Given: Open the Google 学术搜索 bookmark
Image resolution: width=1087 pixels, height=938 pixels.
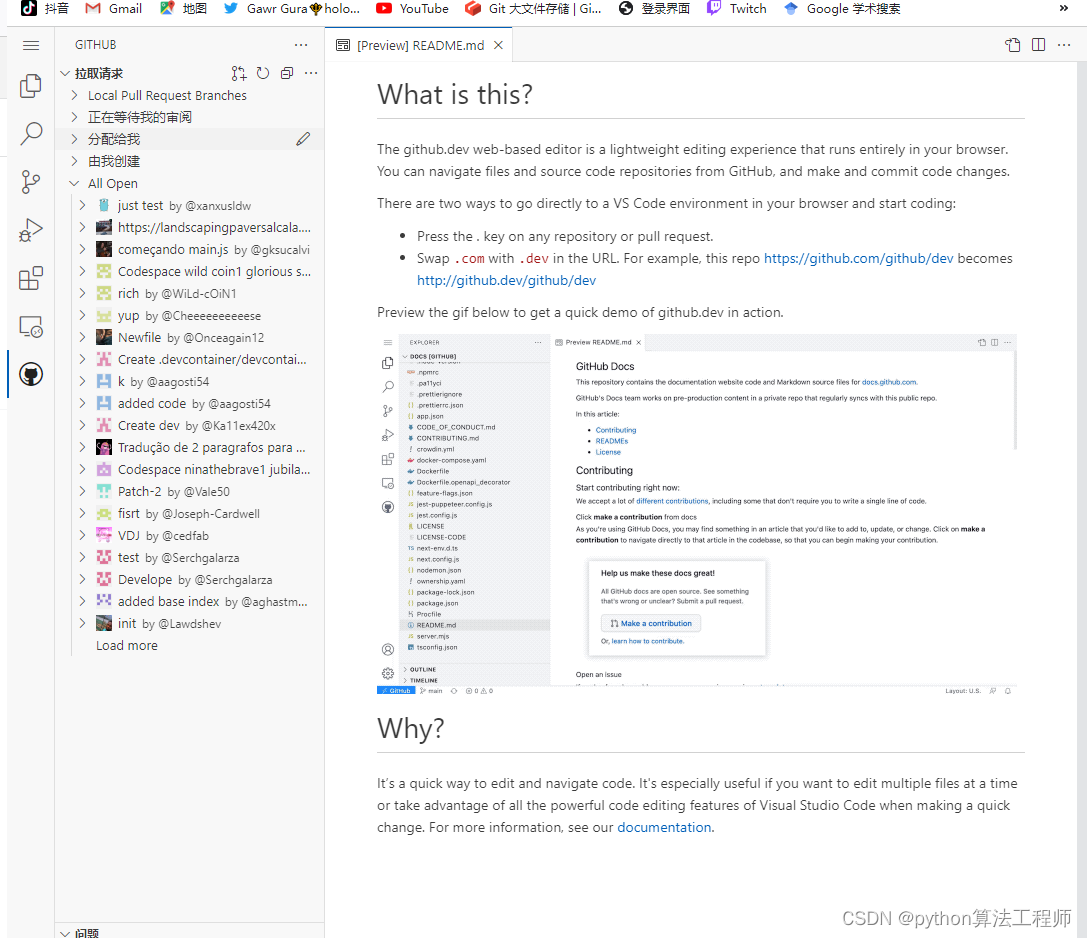Looking at the screenshot, I should (842, 8).
